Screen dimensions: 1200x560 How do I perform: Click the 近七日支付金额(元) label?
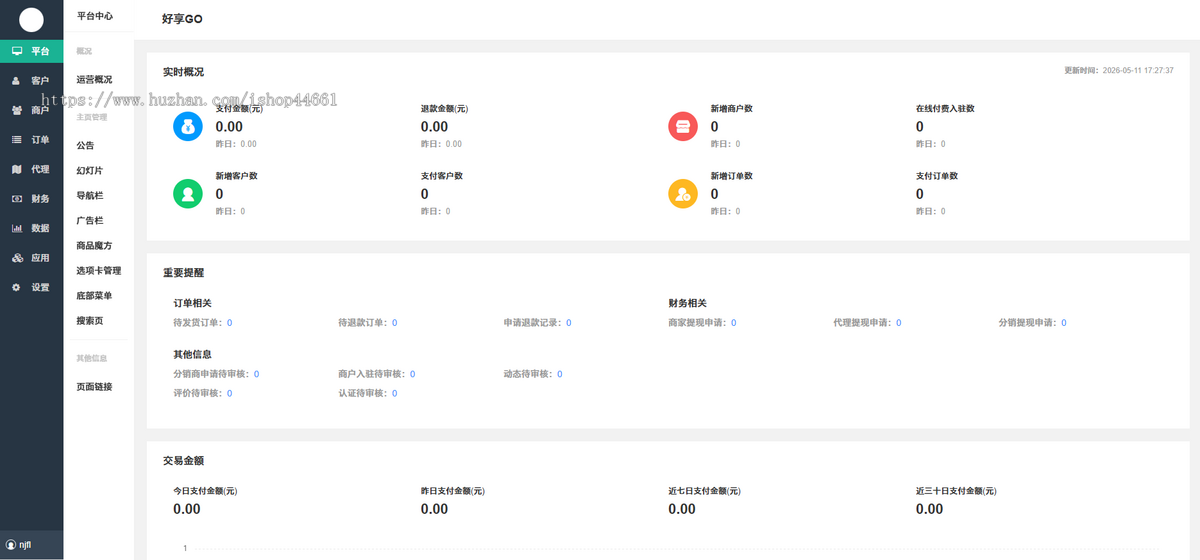[x=705, y=491]
